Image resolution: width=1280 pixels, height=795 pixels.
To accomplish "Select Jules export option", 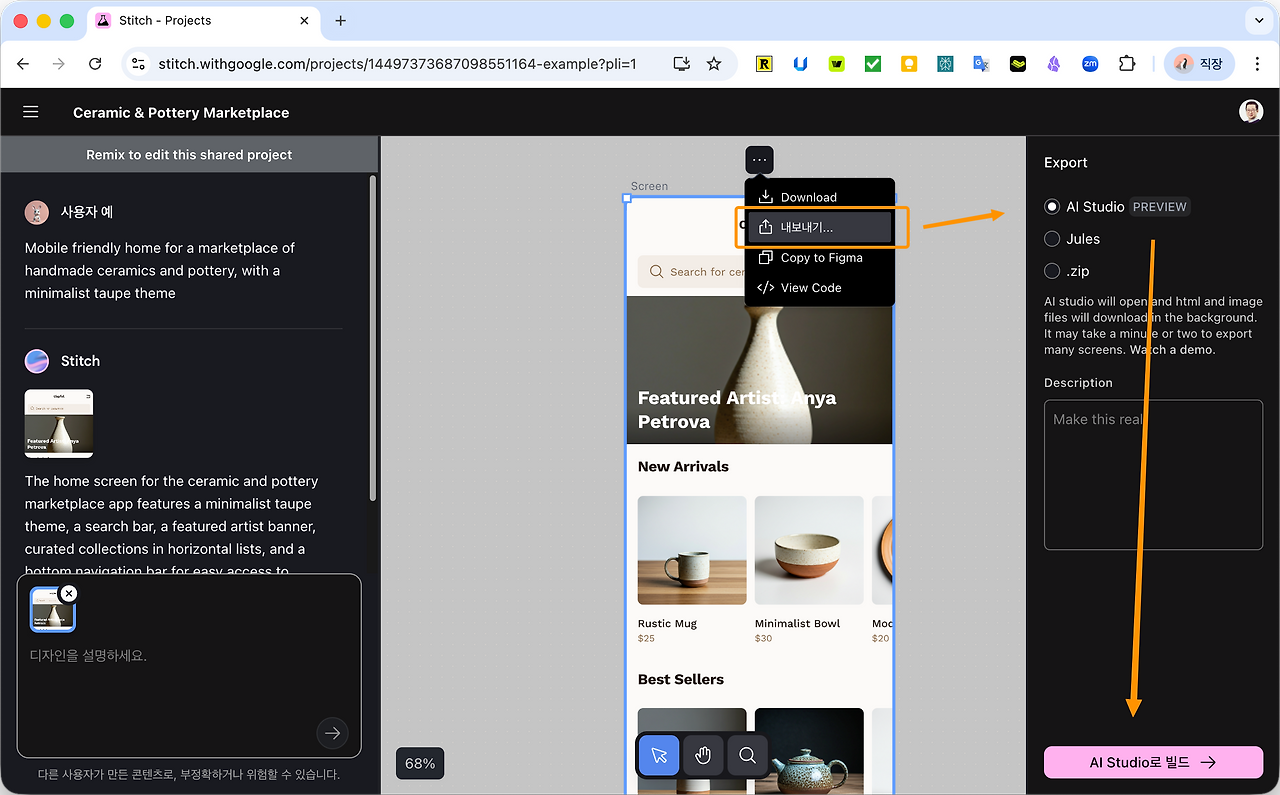I will 1052,239.
